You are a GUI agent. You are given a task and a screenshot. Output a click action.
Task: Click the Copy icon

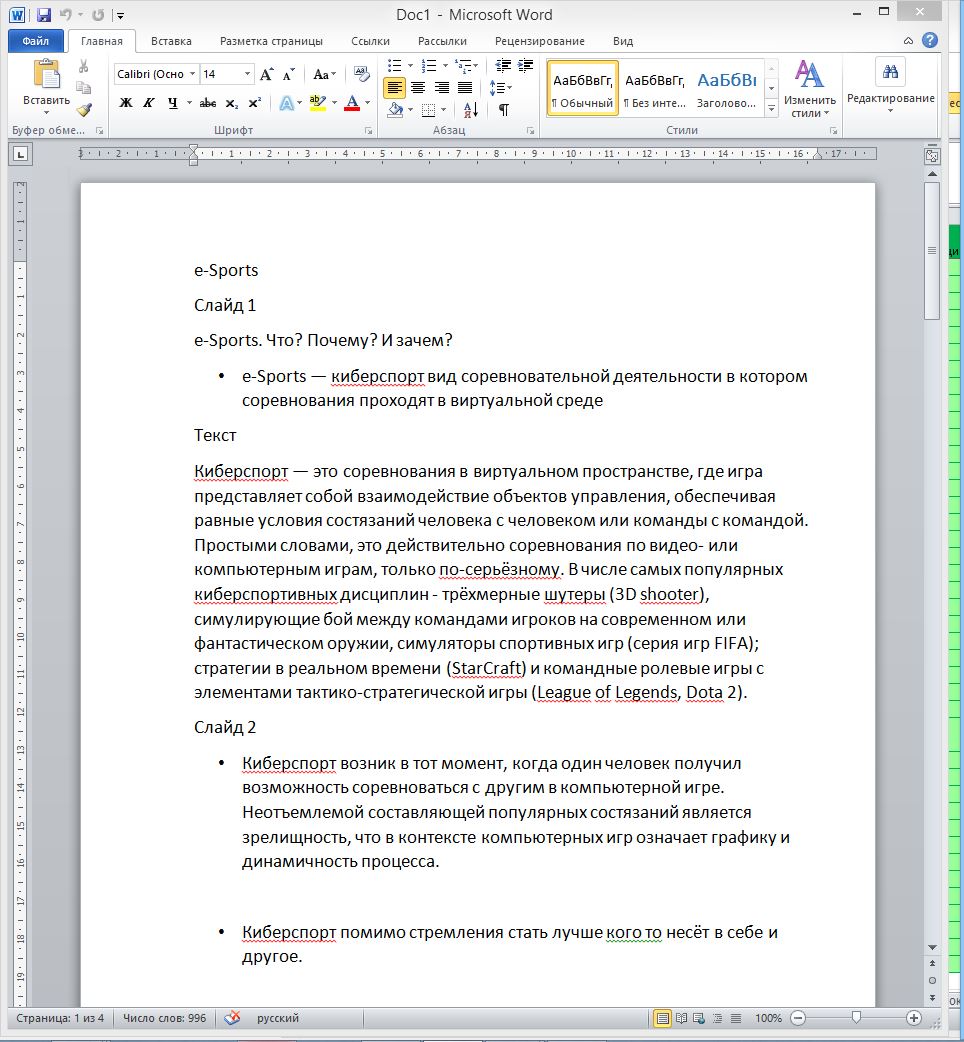point(84,88)
